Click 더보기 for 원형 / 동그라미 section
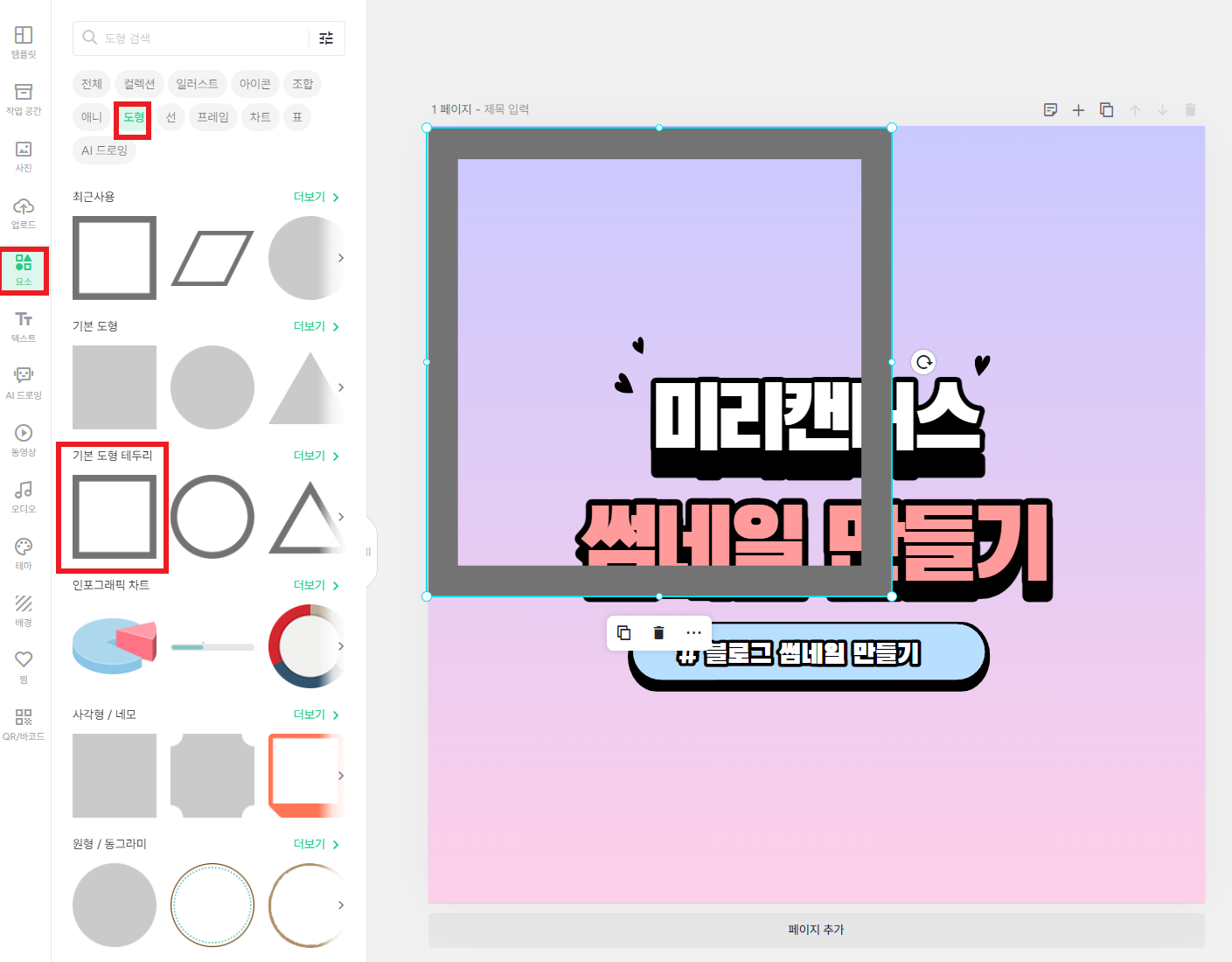 pos(317,845)
